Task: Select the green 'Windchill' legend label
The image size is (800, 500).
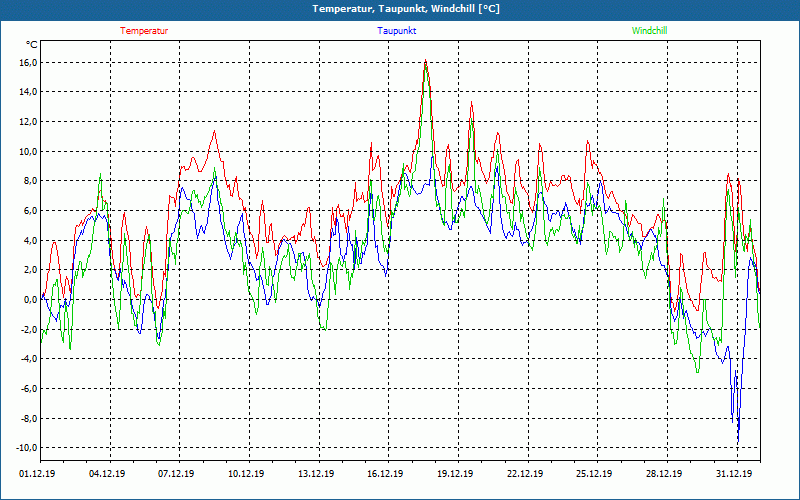Action: pos(649,31)
